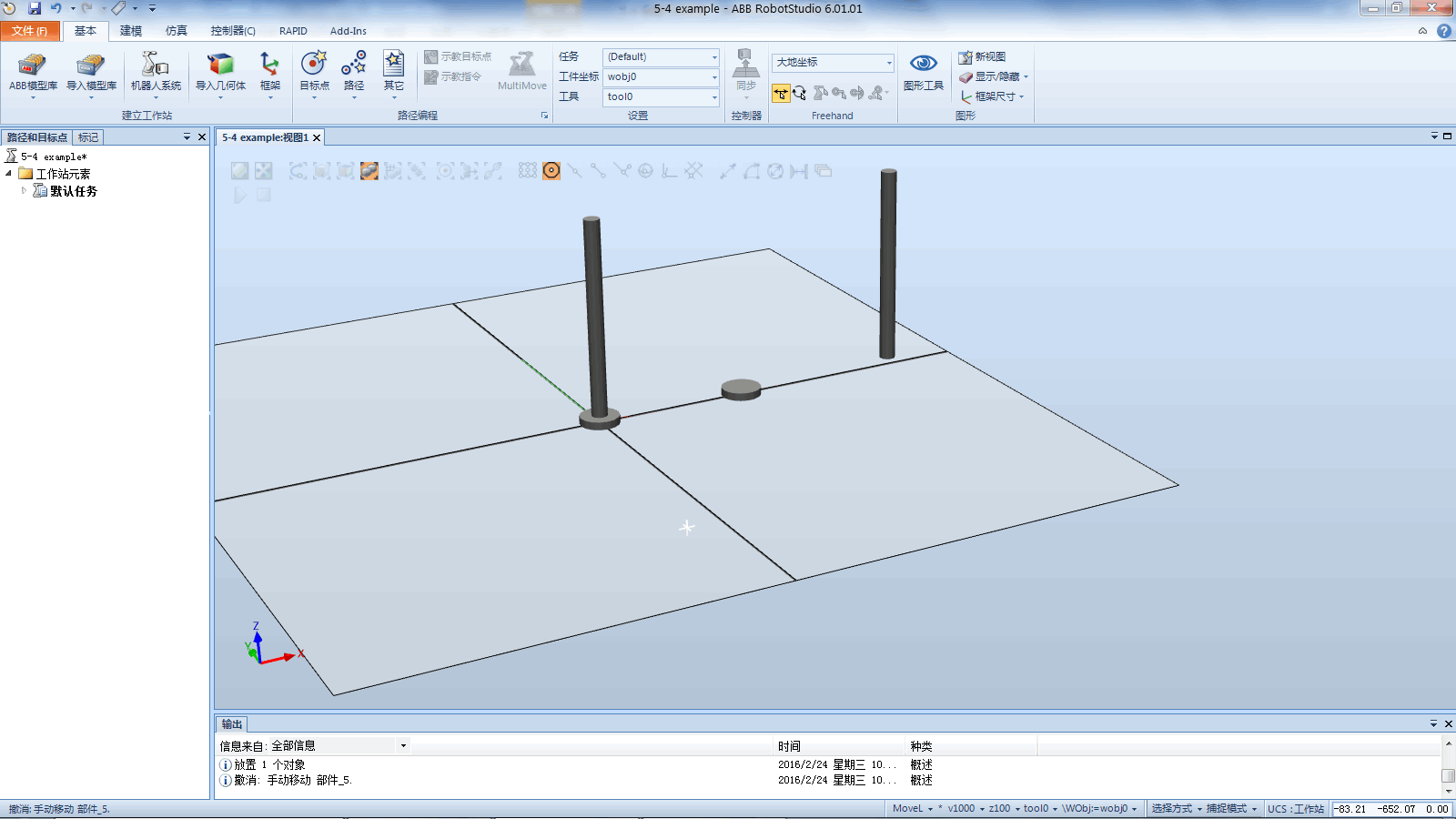
Task: Click the 选择方式 status bar button
Action: pyautogui.click(x=1177, y=808)
